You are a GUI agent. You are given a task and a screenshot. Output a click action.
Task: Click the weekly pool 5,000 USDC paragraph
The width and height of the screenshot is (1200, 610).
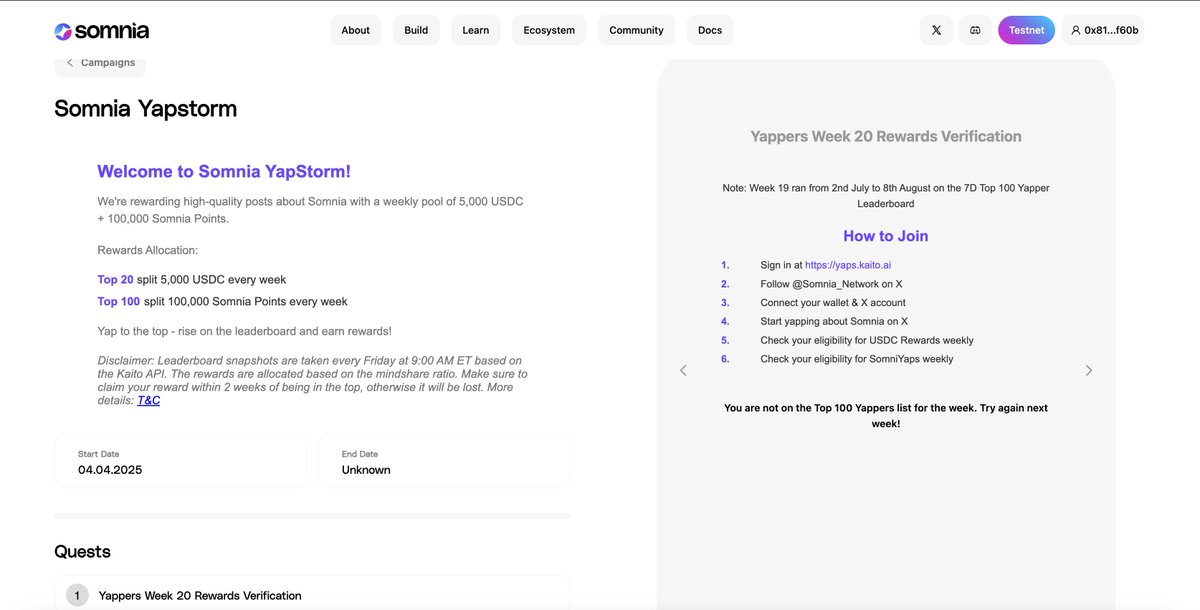310,210
